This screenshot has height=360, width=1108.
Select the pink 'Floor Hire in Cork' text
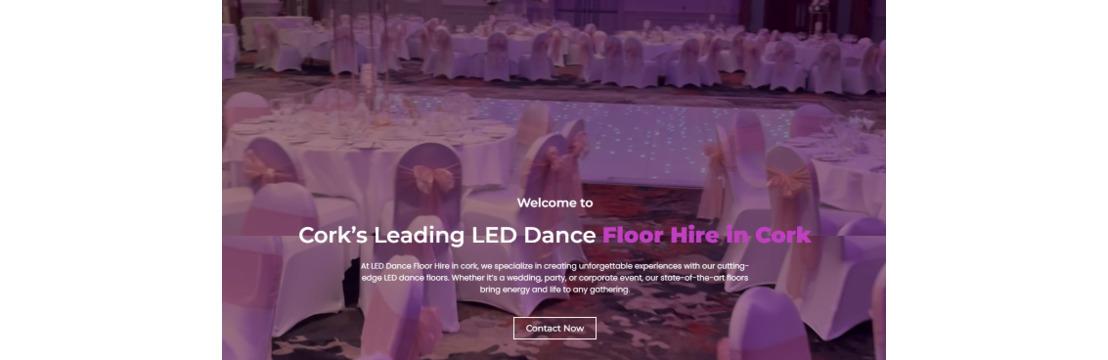pos(707,236)
